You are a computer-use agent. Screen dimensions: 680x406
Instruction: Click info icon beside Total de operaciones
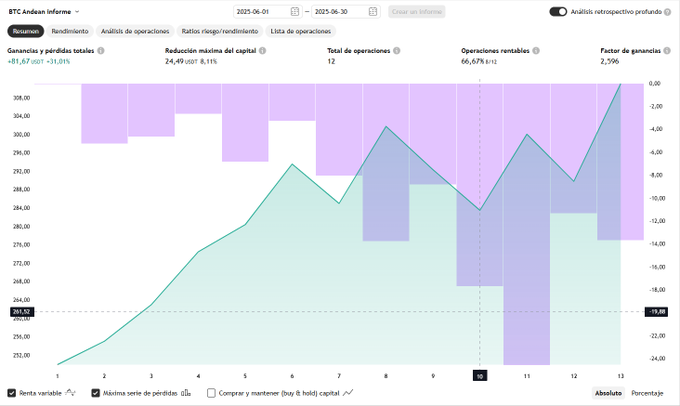coord(397,50)
